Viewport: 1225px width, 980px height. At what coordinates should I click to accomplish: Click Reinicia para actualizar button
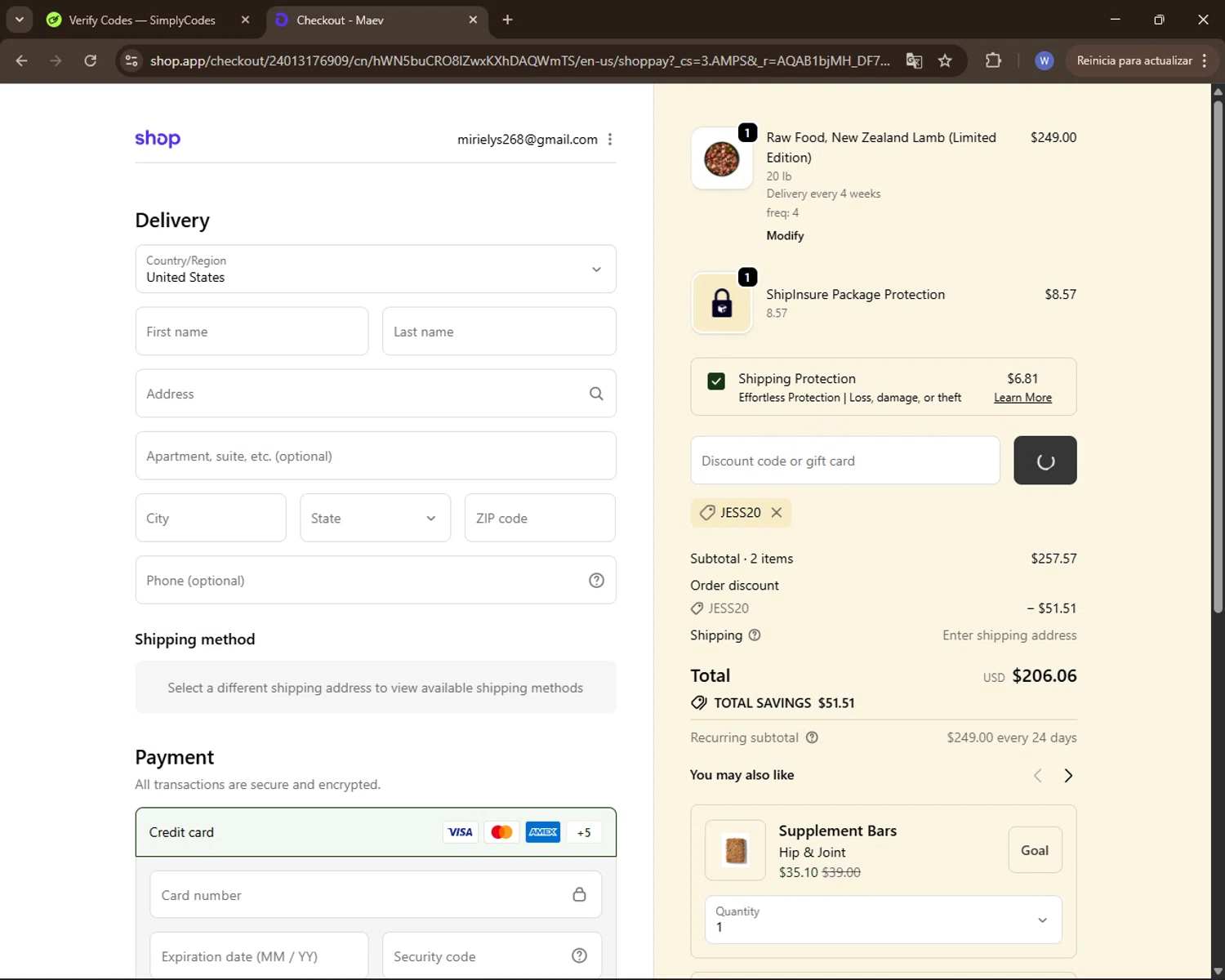tap(1134, 60)
